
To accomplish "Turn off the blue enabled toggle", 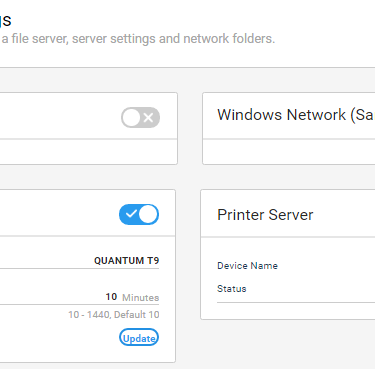I will point(139,214).
